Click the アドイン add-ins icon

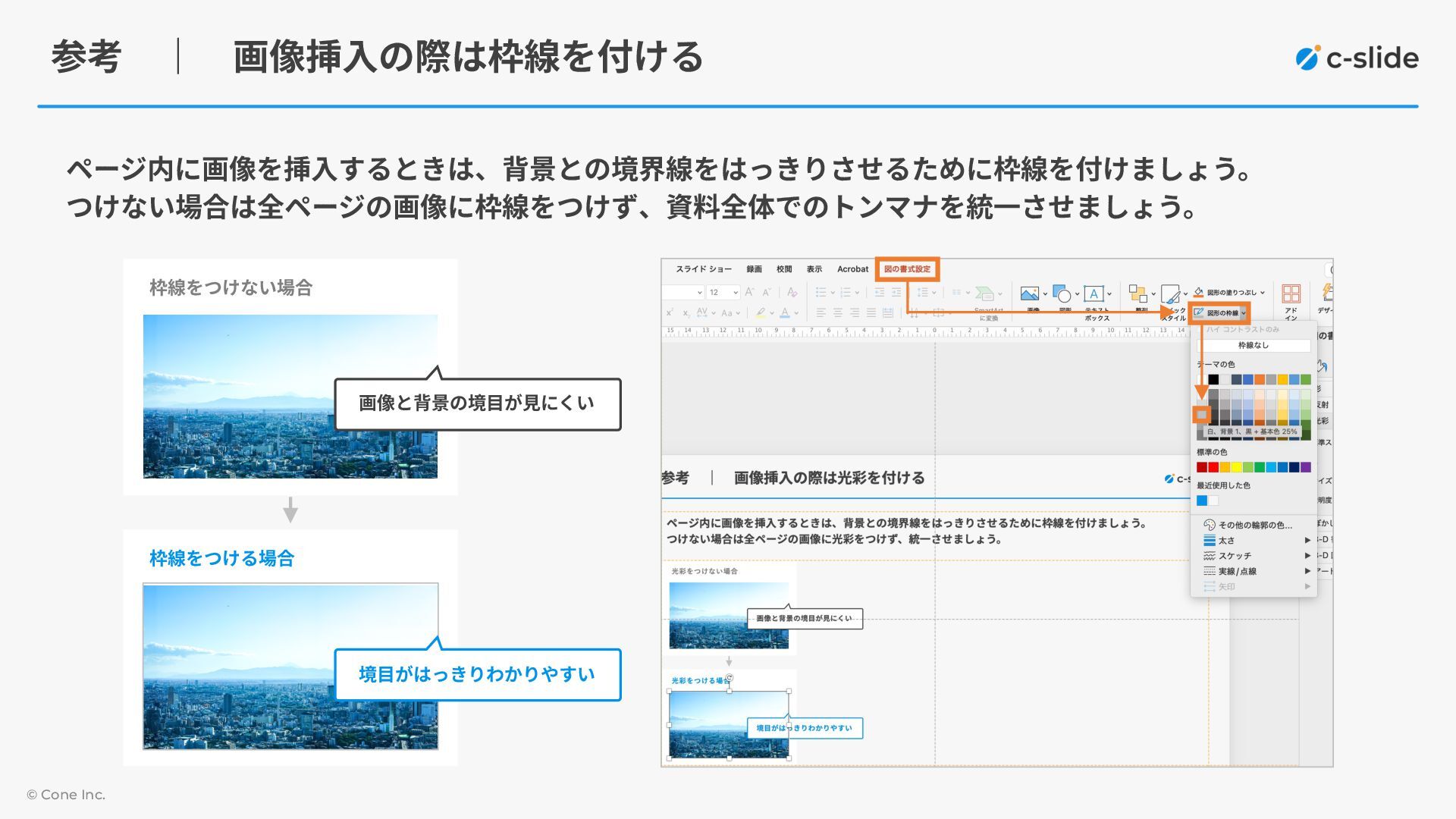coord(1291,294)
